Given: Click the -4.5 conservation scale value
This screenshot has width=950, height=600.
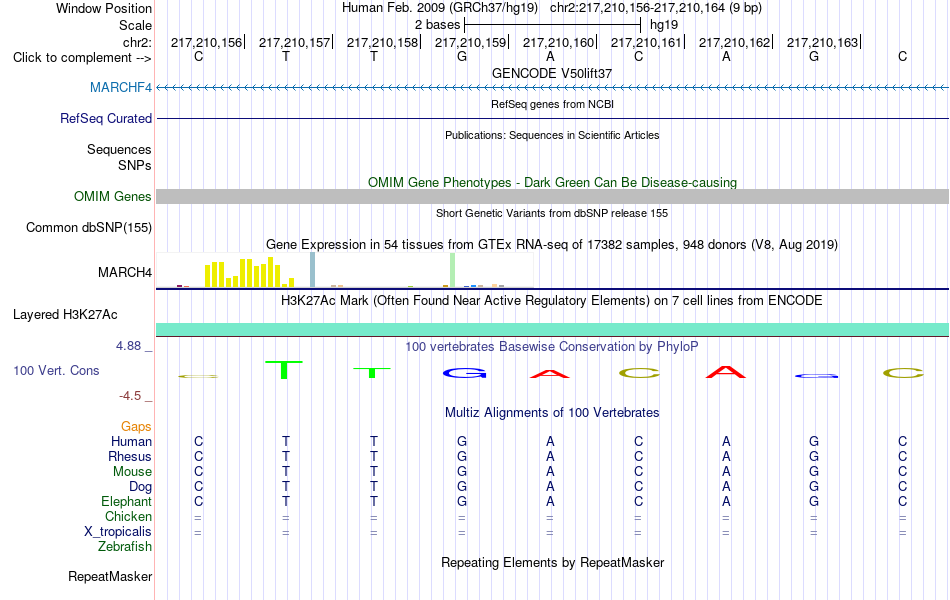Looking at the screenshot, I should click(x=130, y=396).
